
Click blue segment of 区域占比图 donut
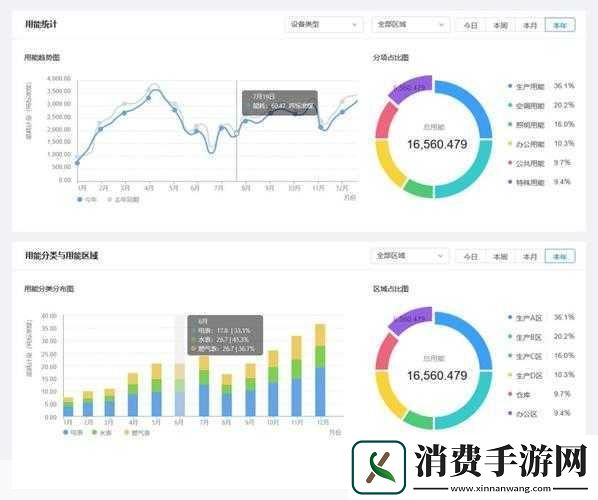pyautogui.click(x=472, y=334)
